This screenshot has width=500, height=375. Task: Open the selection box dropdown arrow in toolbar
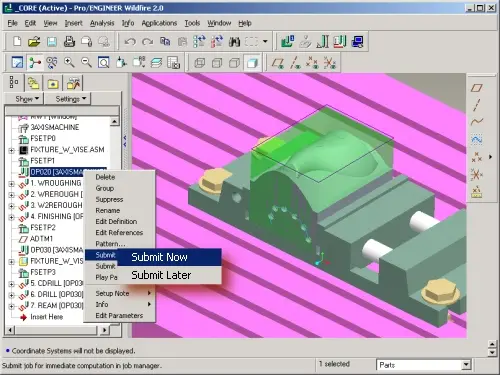265,42
